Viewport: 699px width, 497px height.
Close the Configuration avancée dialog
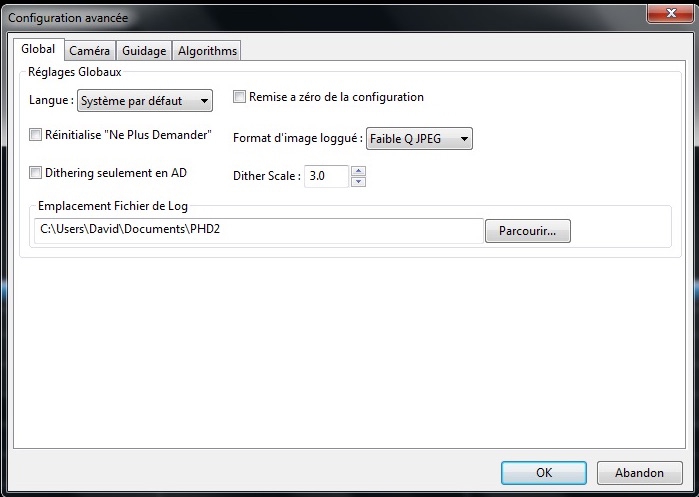[x=663, y=14]
